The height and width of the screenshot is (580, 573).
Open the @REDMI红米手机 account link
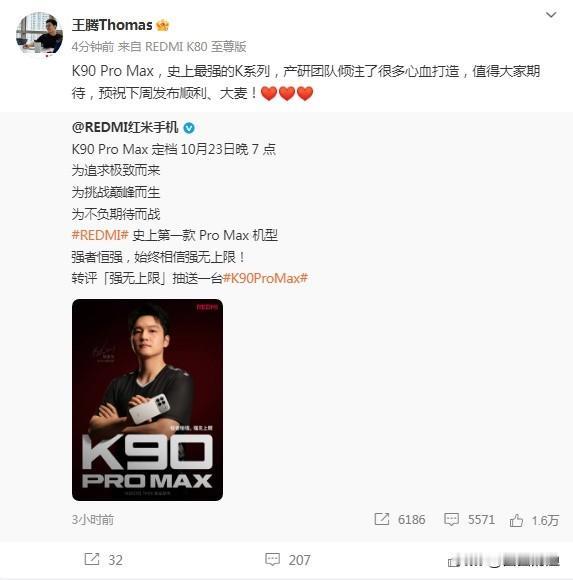click(x=125, y=127)
